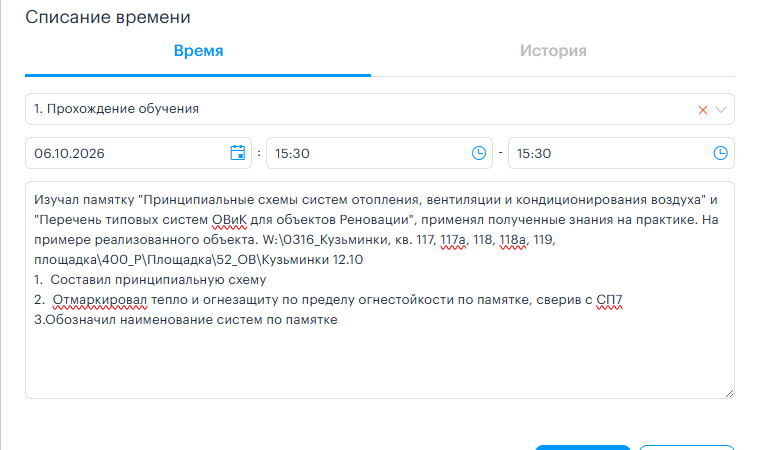Select activity '1. Прохождение обучения' combo box
The width and height of the screenshot is (758, 450).
[x=379, y=109]
